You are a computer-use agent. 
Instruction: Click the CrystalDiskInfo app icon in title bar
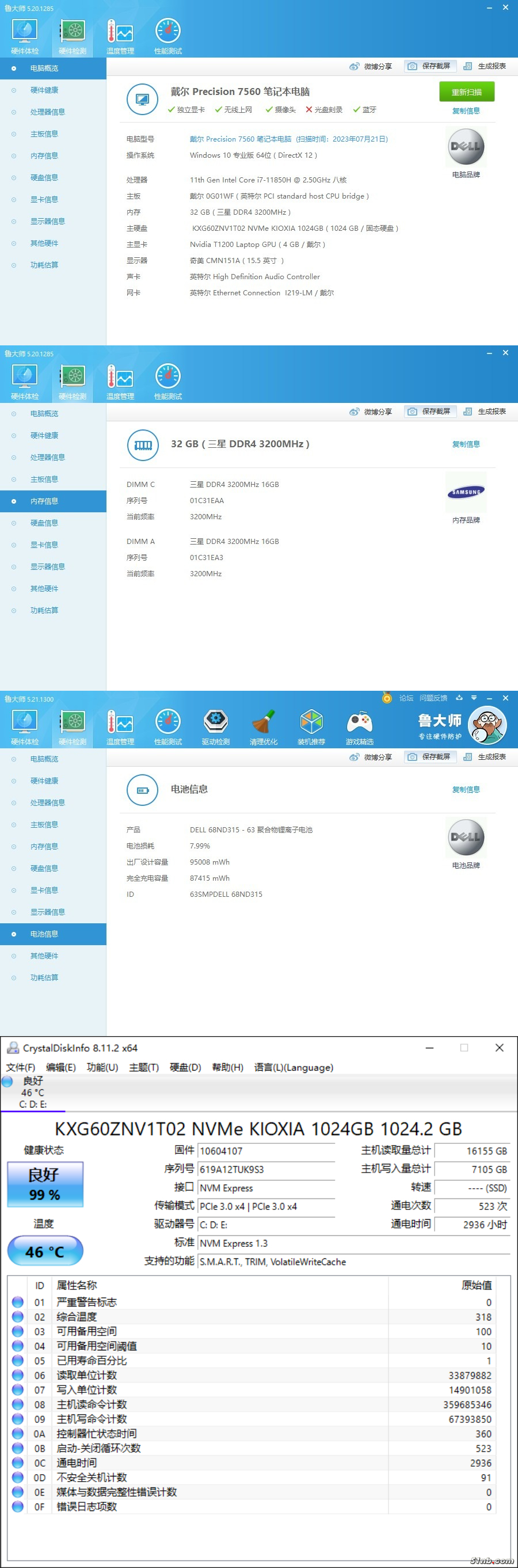click(x=12, y=1048)
